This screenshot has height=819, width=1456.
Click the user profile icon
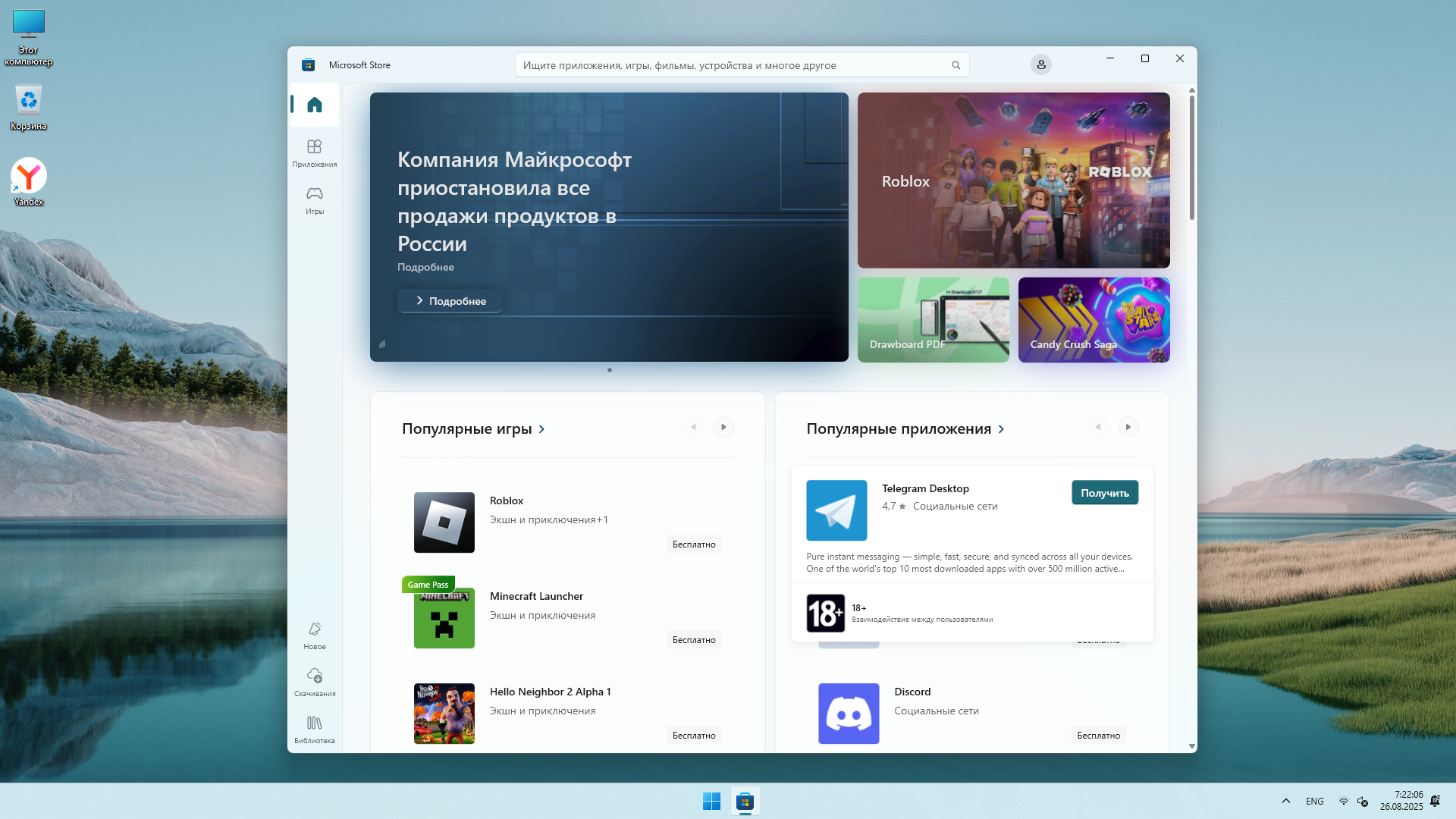1040,65
